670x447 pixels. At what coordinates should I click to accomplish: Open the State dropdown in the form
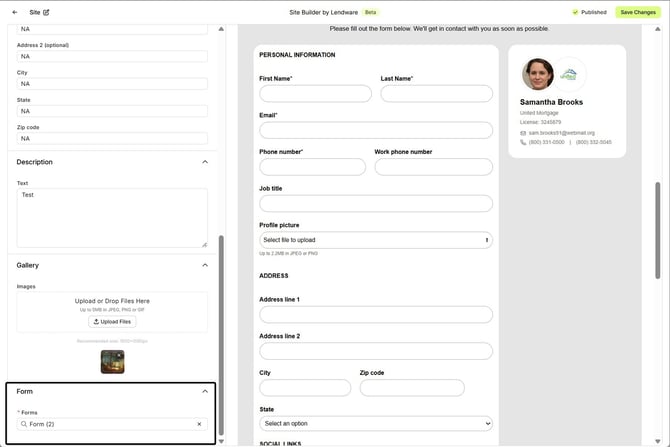(375, 424)
